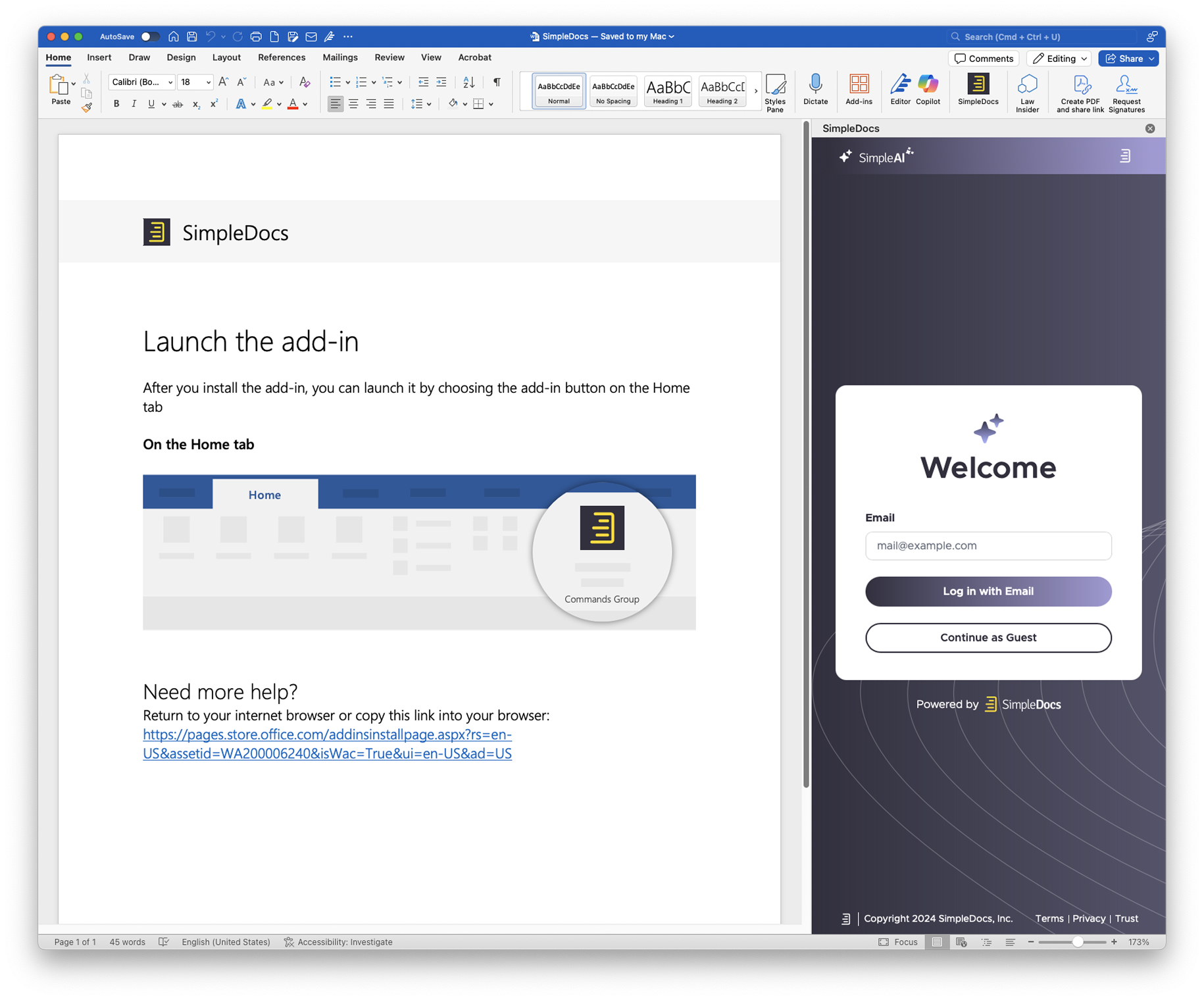
Task: Toggle AutoSave switch
Action: (149, 37)
